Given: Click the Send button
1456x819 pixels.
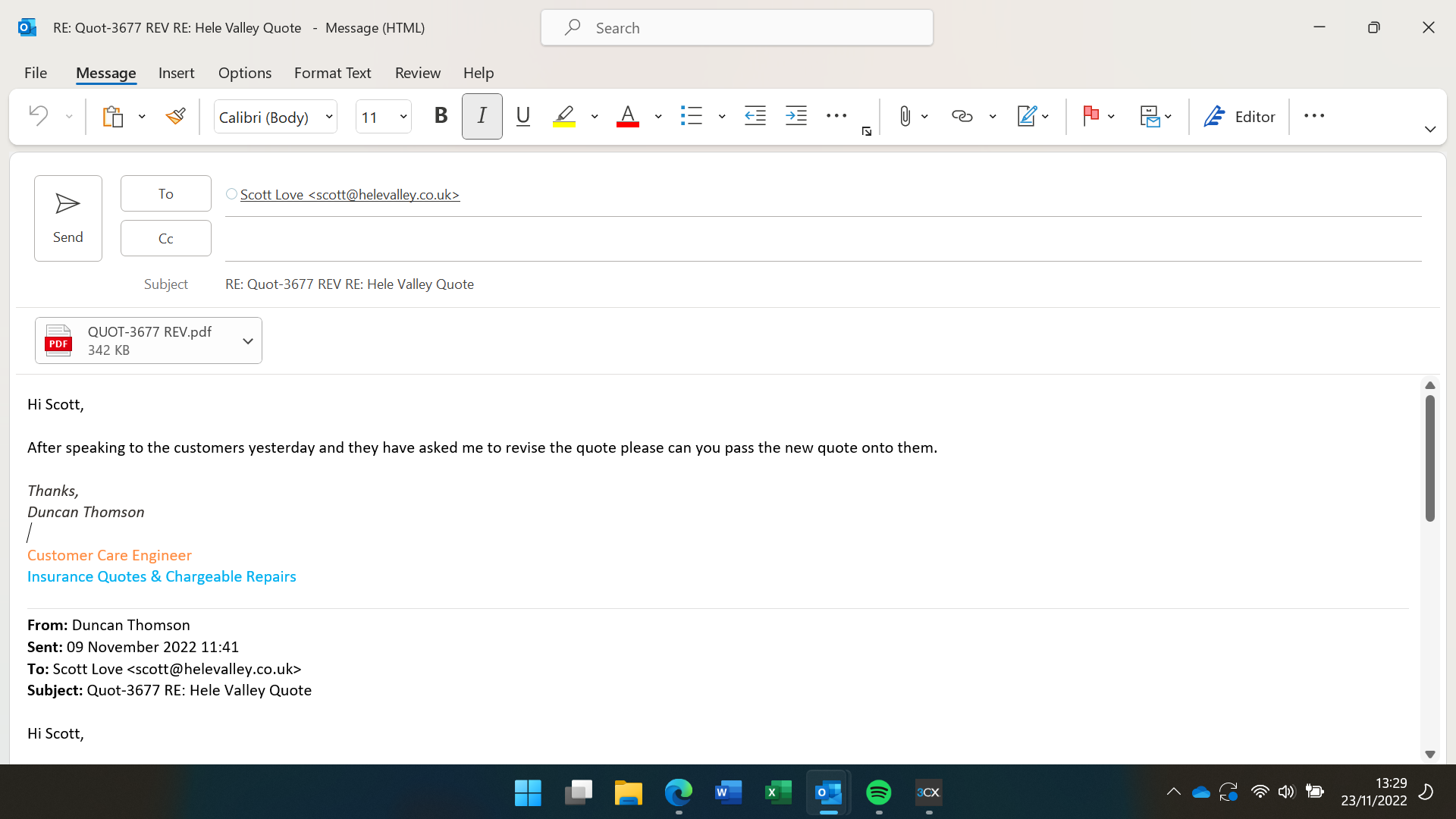Looking at the screenshot, I should click(68, 218).
